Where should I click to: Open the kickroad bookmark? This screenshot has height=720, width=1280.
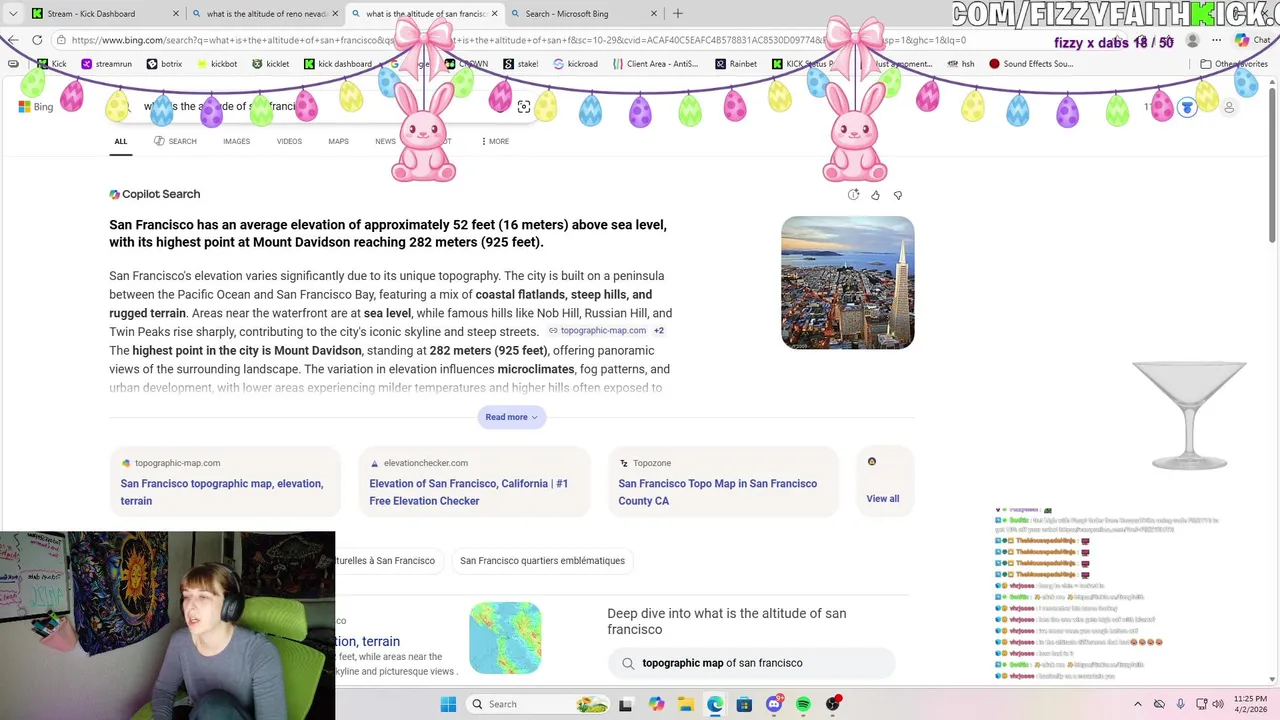pyautogui.click(x=575, y=64)
